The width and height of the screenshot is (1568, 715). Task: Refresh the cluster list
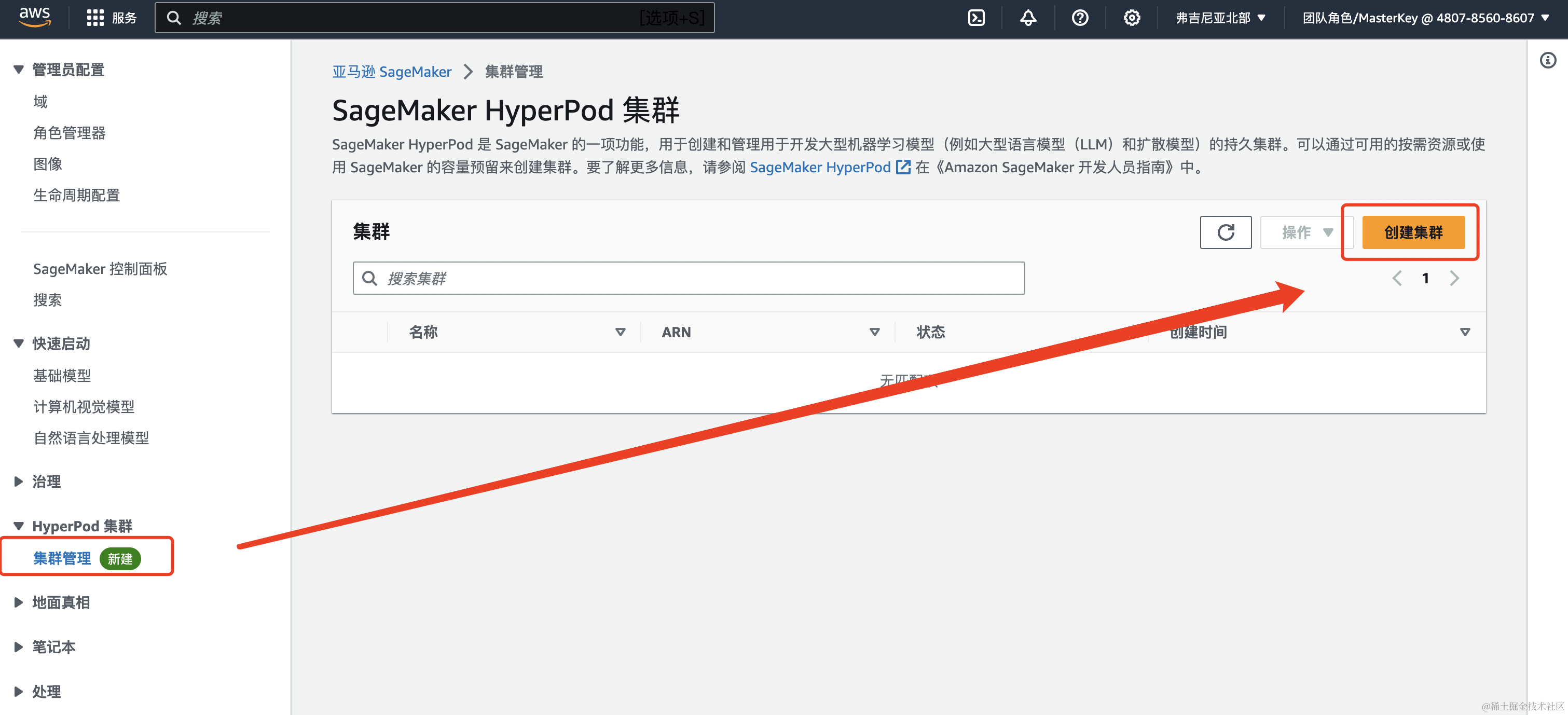[1226, 232]
